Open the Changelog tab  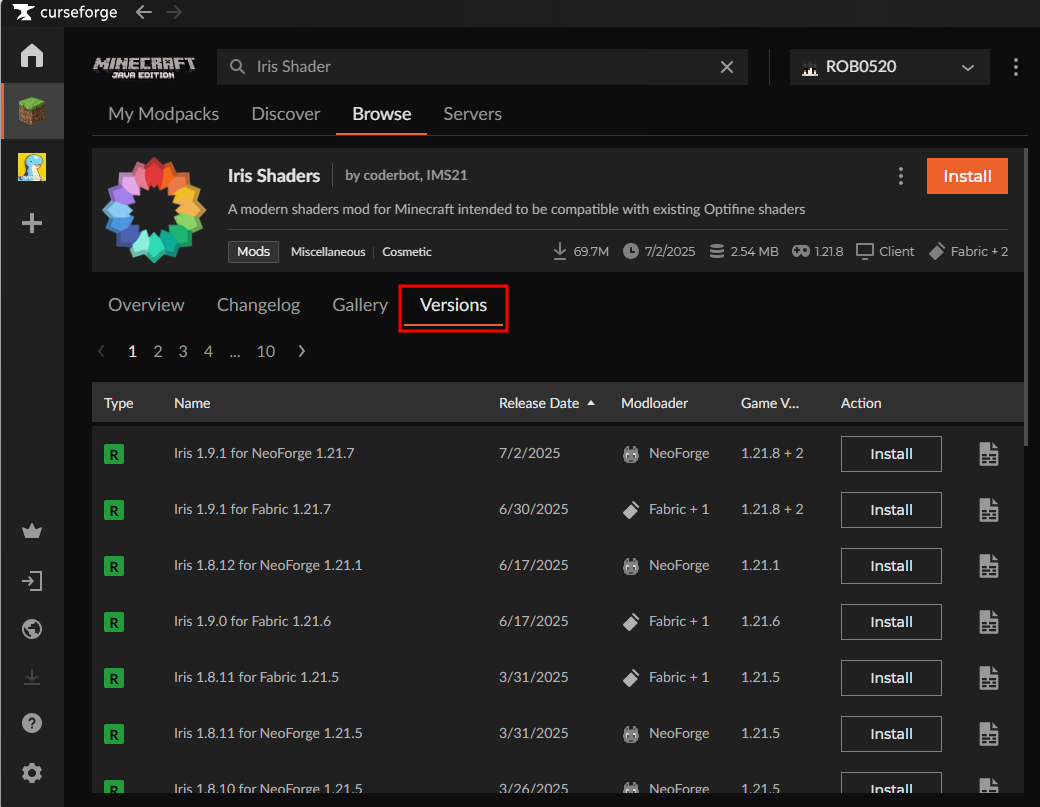click(258, 305)
